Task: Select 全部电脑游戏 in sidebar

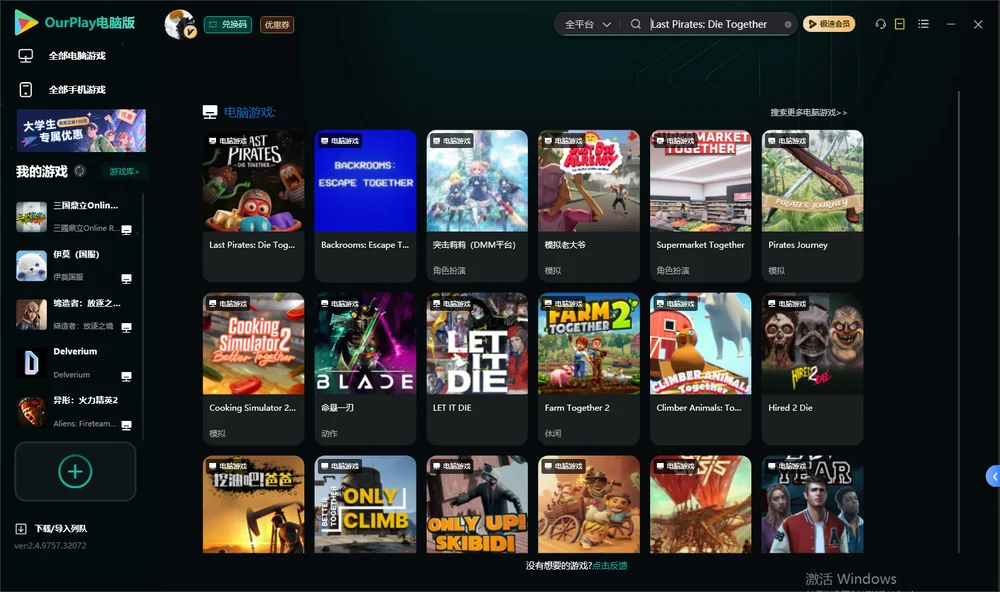Action: [77, 56]
